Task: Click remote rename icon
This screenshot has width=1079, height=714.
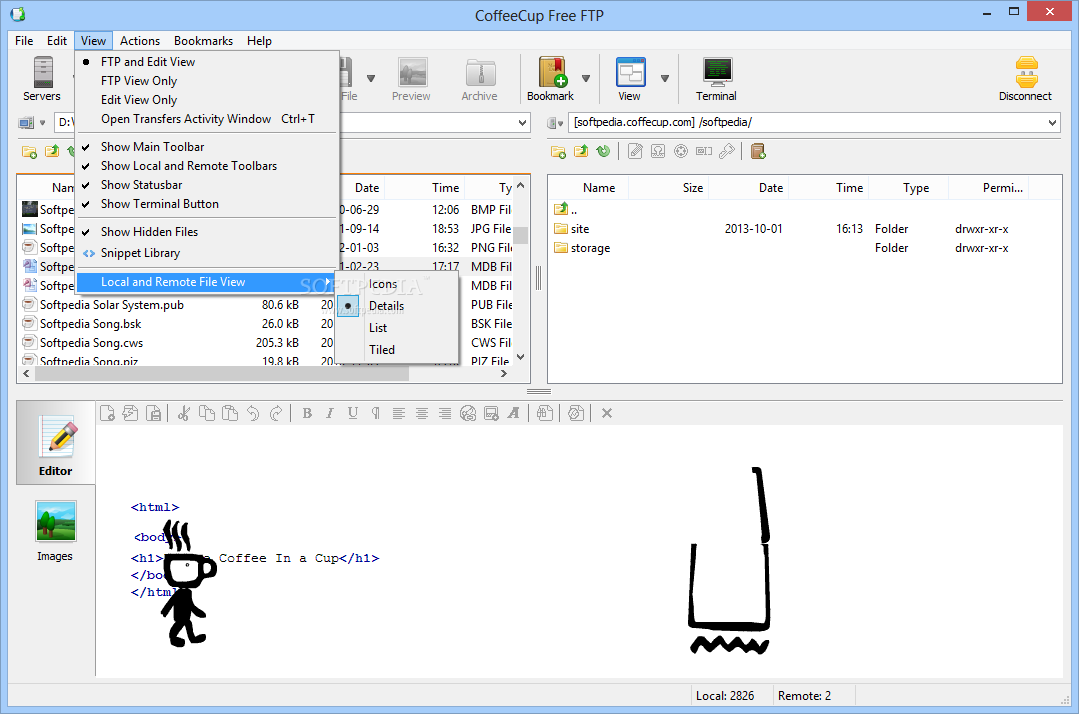Action: click(x=704, y=151)
